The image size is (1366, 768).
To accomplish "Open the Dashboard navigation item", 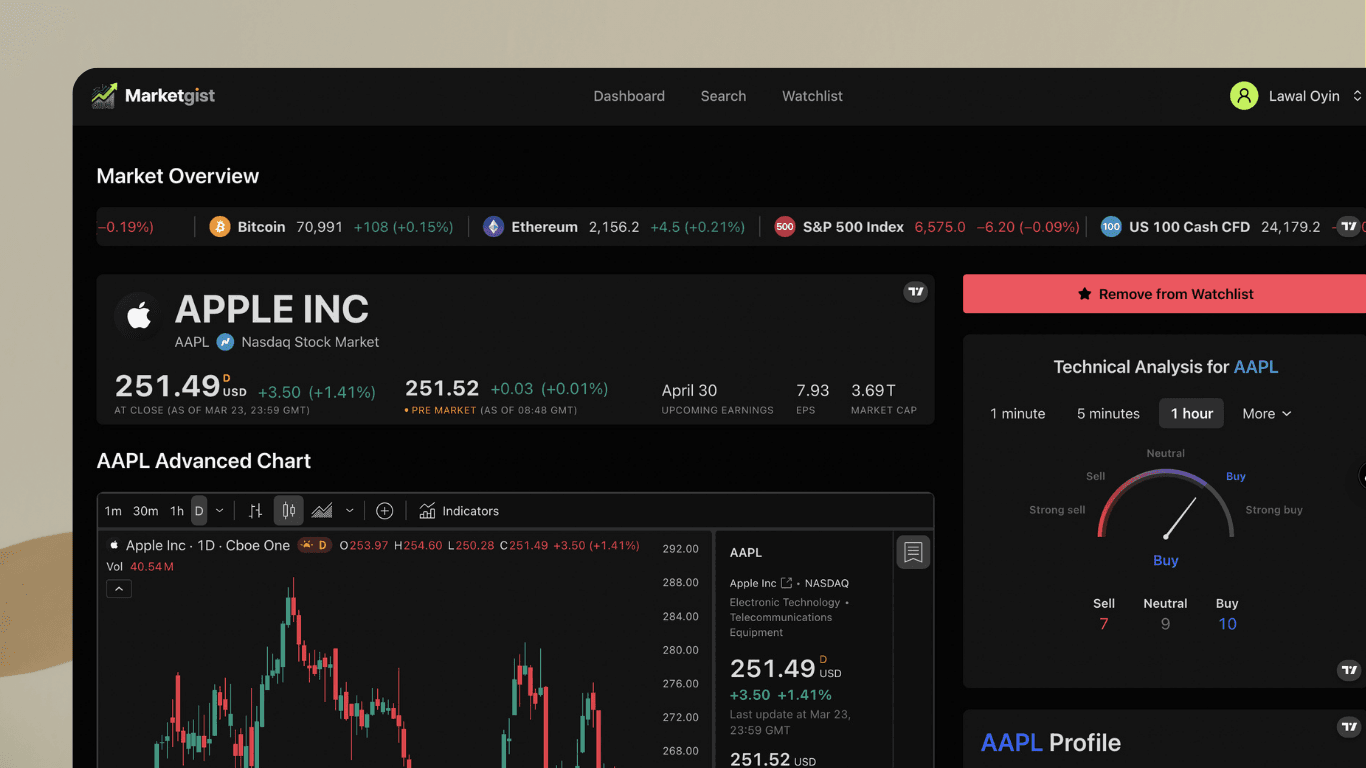I will point(629,95).
